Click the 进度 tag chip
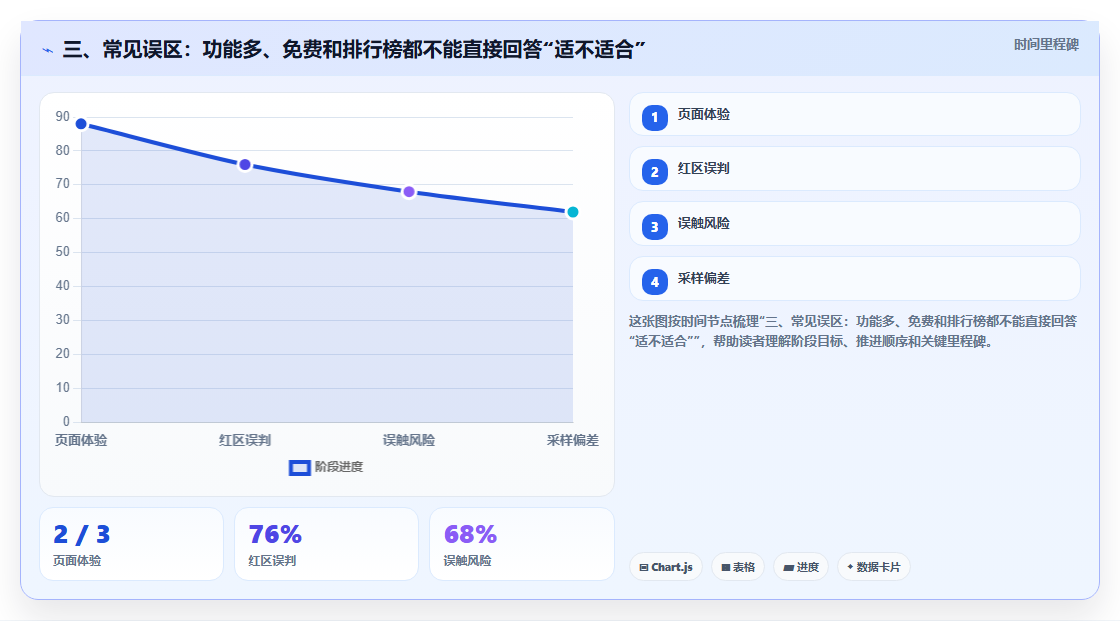This screenshot has width=1120, height=621. coord(801,567)
